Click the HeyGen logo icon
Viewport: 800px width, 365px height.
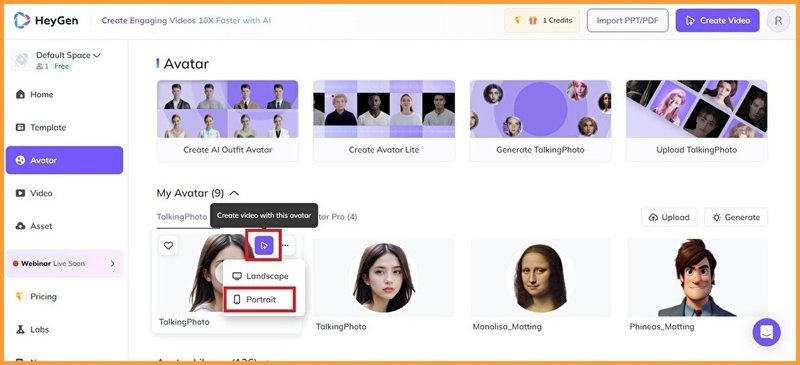(22, 20)
